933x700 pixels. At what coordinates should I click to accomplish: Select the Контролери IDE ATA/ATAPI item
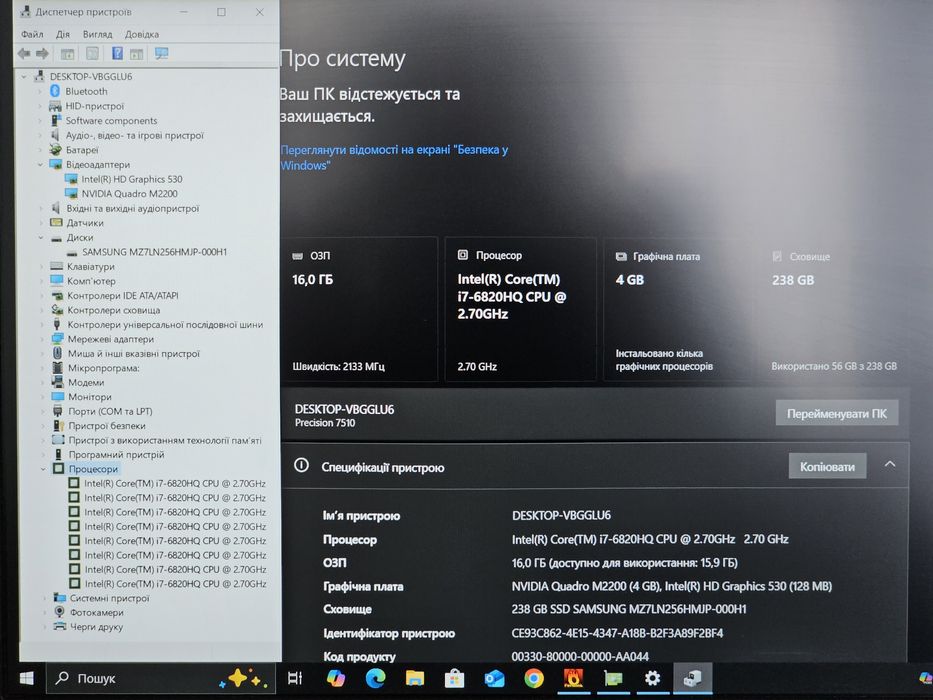123,295
